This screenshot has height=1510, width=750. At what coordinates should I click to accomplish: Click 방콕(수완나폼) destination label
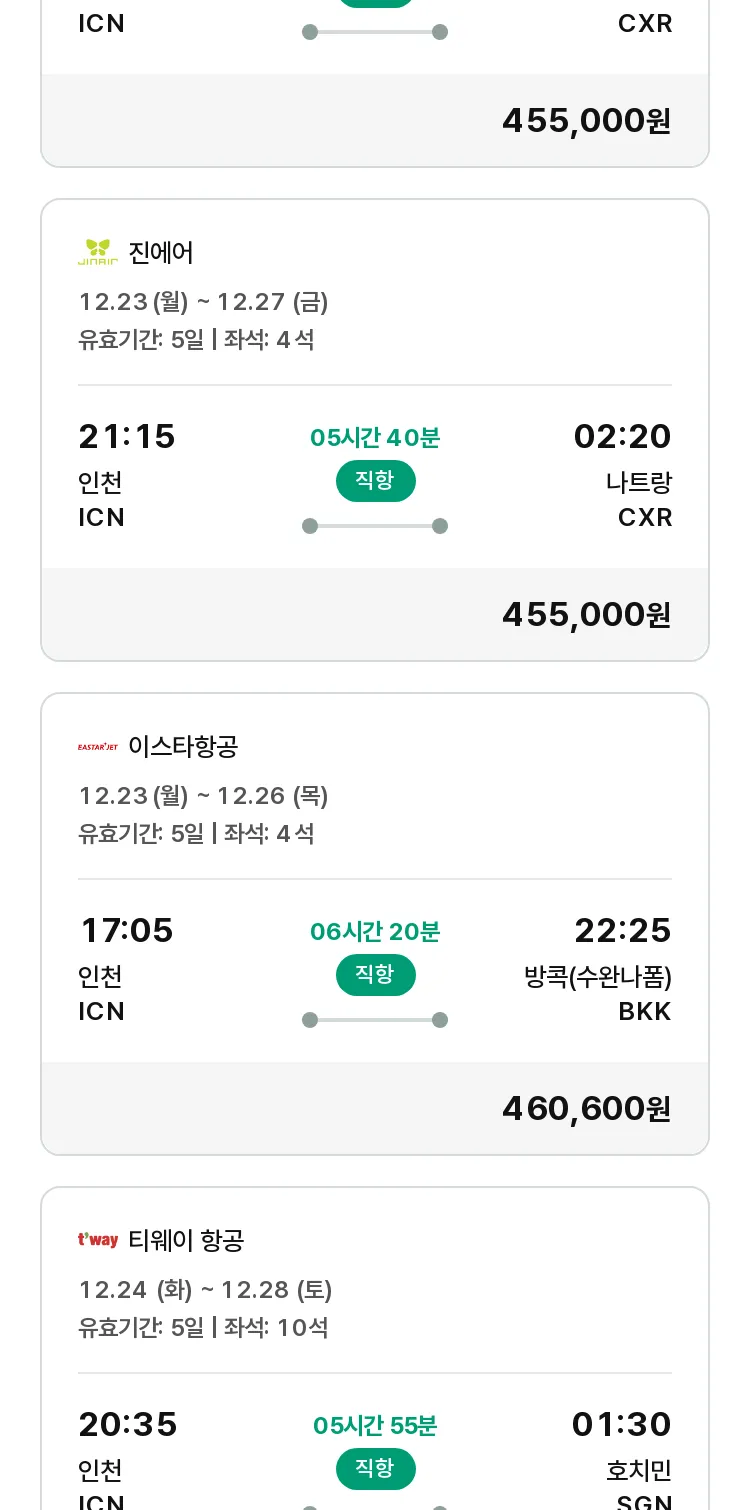(x=598, y=976)
